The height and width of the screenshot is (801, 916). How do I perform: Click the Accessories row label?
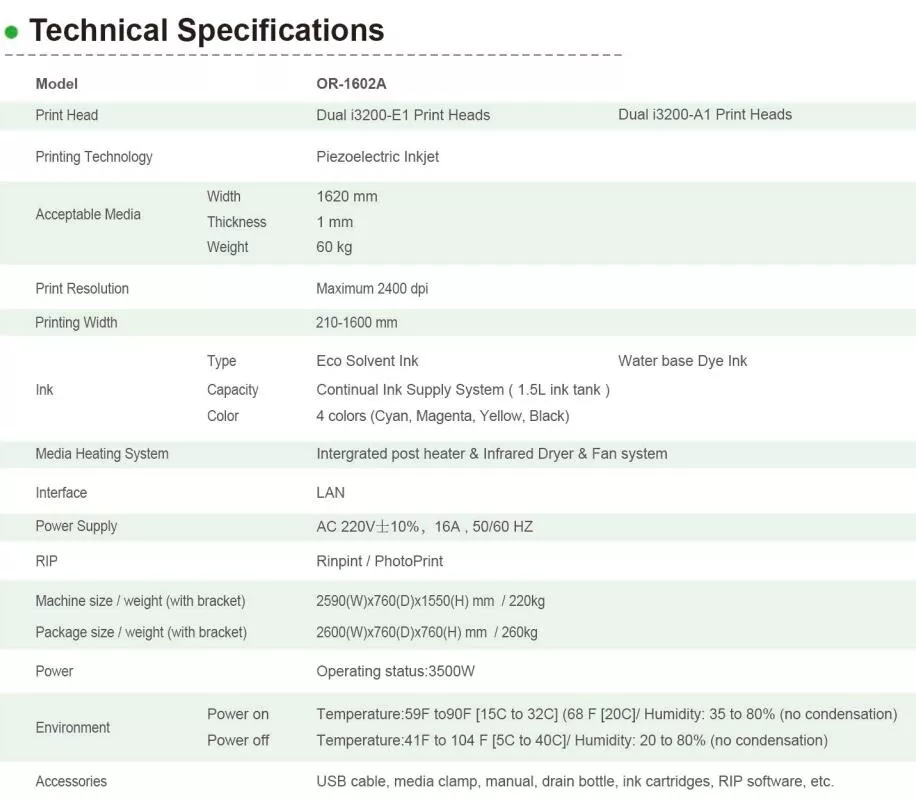tap(71, 782)
